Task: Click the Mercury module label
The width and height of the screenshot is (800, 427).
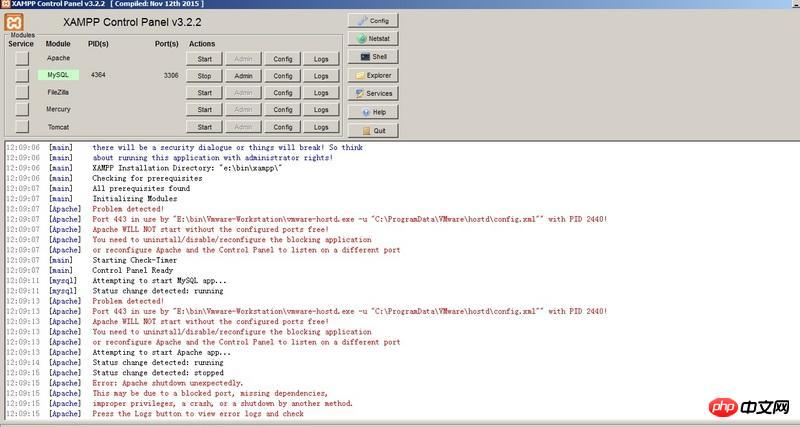Action: click(x=58, y=109)
